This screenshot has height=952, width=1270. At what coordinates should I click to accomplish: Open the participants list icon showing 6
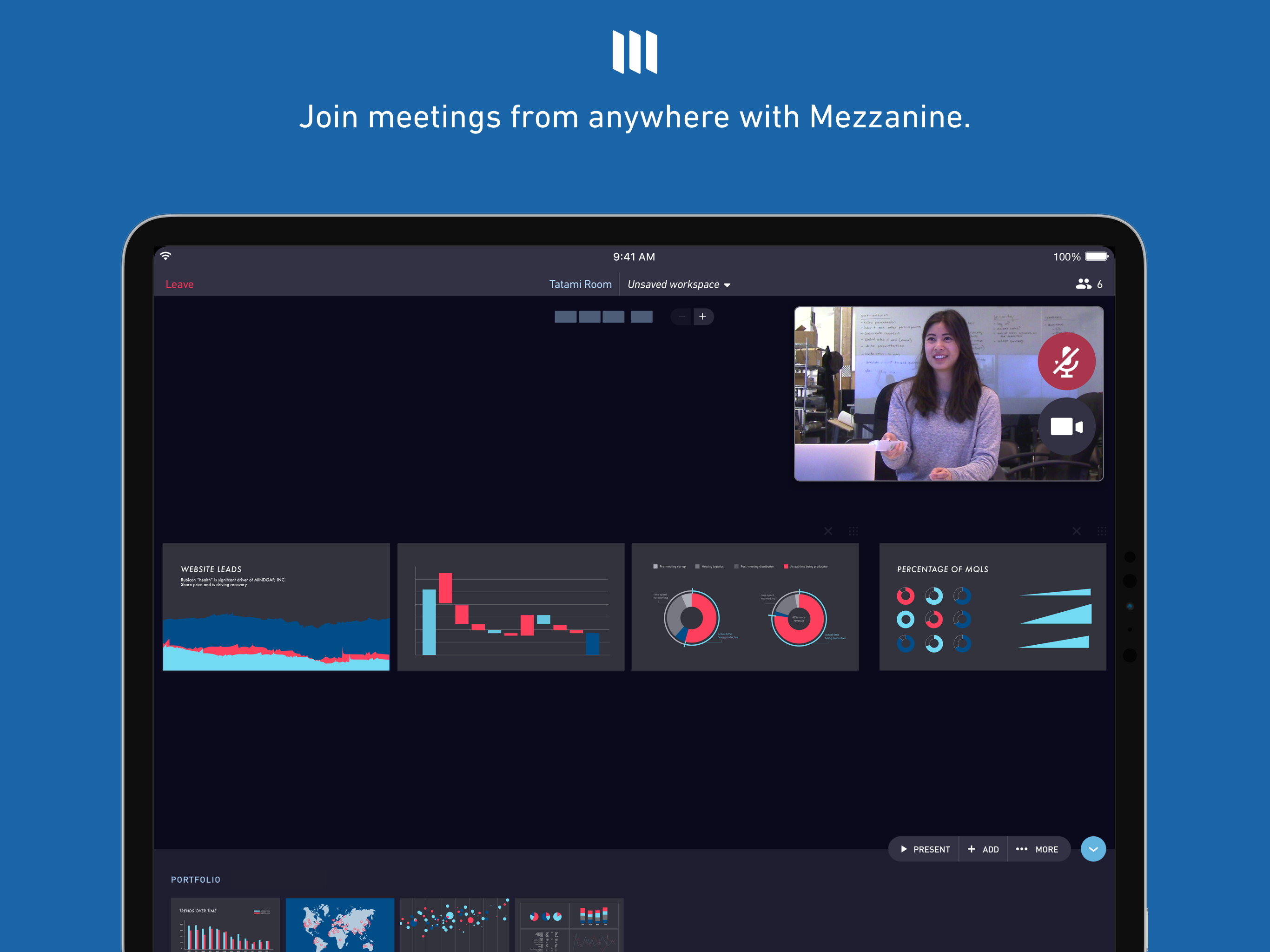pos(1089,284)
